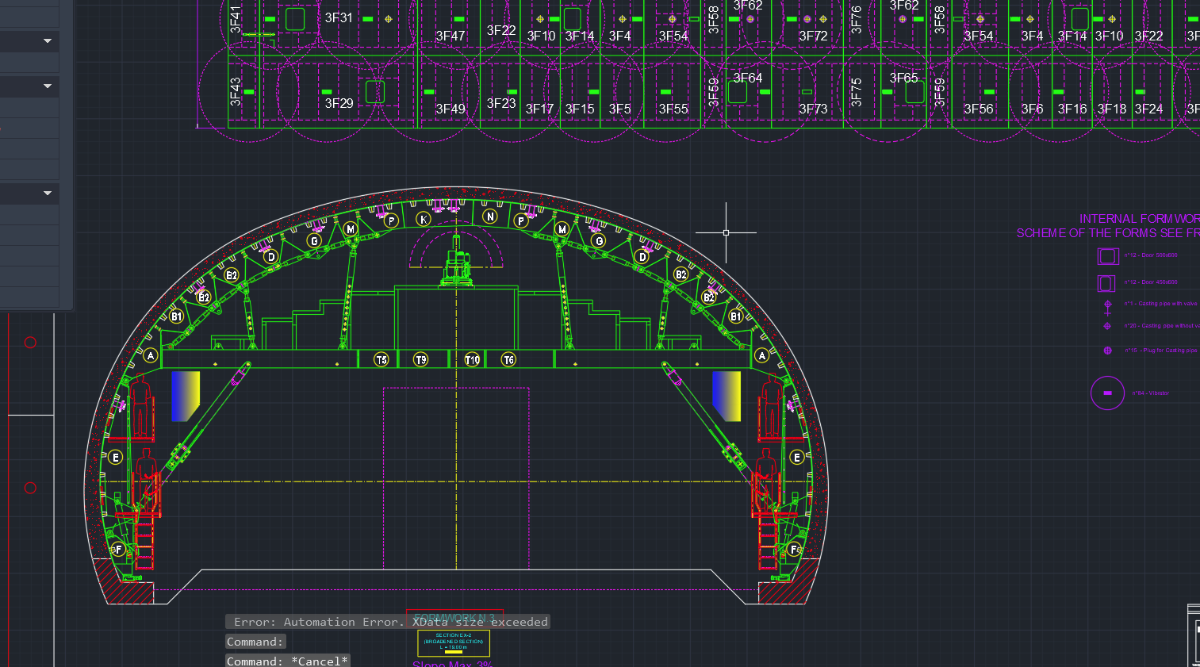Open the first dropdown arrow in the left panel
This screenshot has height=667, width=1200.
pyautogui.click(x=47, y=41)
